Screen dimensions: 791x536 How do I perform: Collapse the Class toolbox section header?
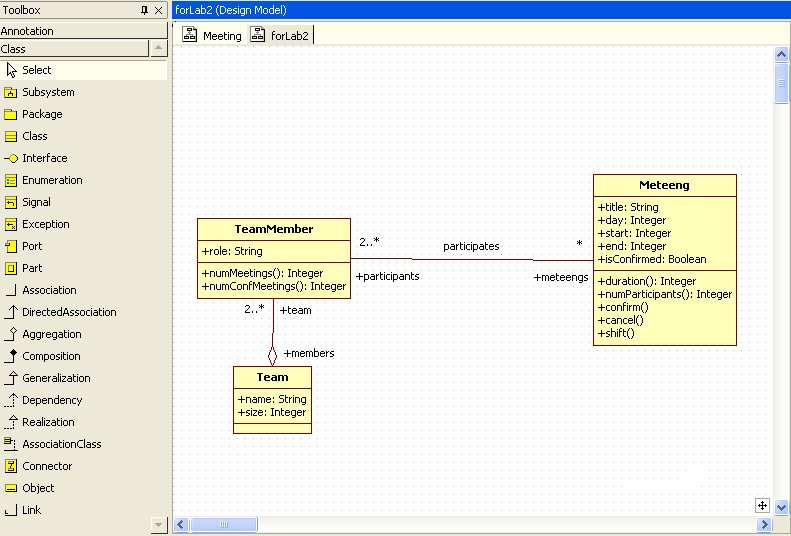74,49
